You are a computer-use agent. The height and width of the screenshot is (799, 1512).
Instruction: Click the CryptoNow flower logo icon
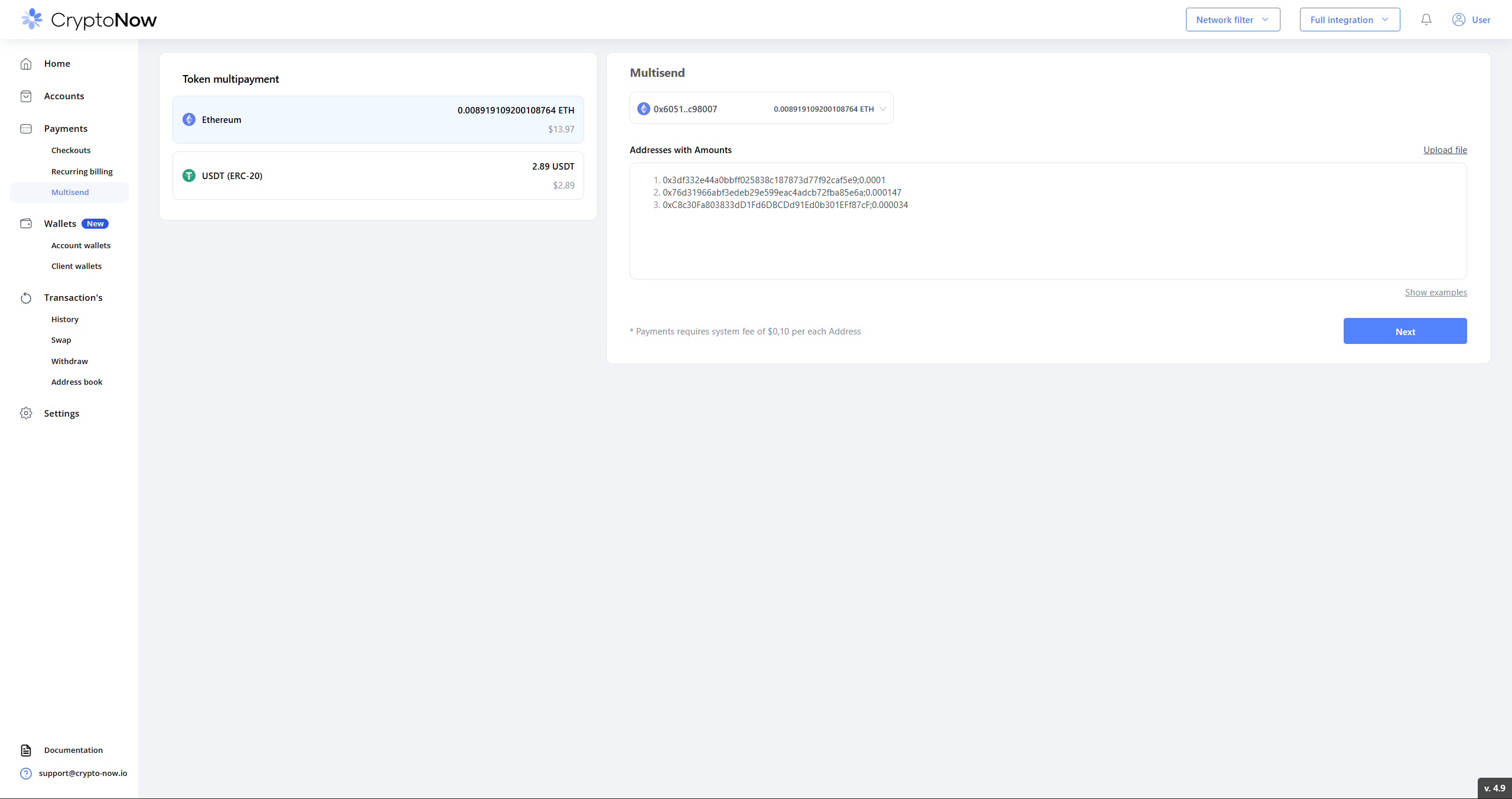tap(32, 19)
